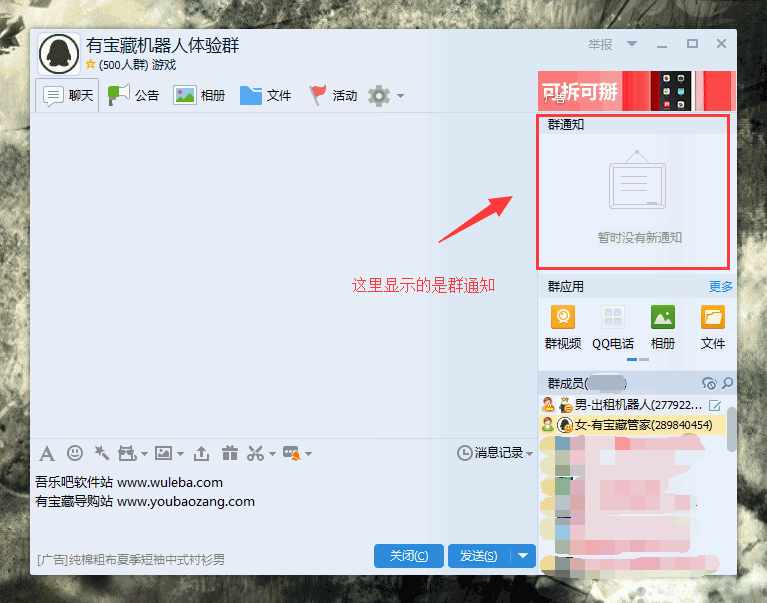Click the admin badge icon of 女-有宝藏管家
Viewport: 767px width, 603px height.
click(548, 424)
